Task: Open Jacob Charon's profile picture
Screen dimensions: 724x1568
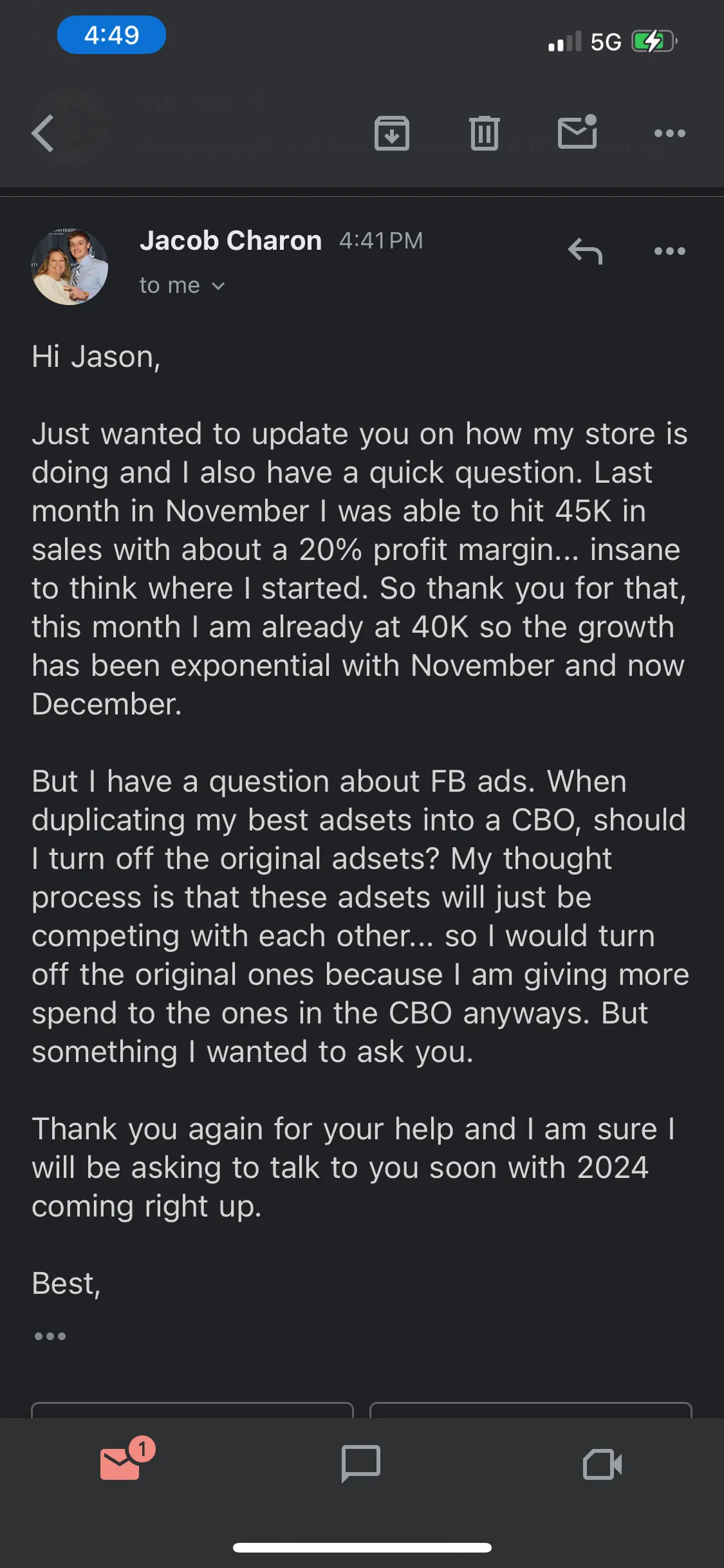Action: [x=70, y=266]
